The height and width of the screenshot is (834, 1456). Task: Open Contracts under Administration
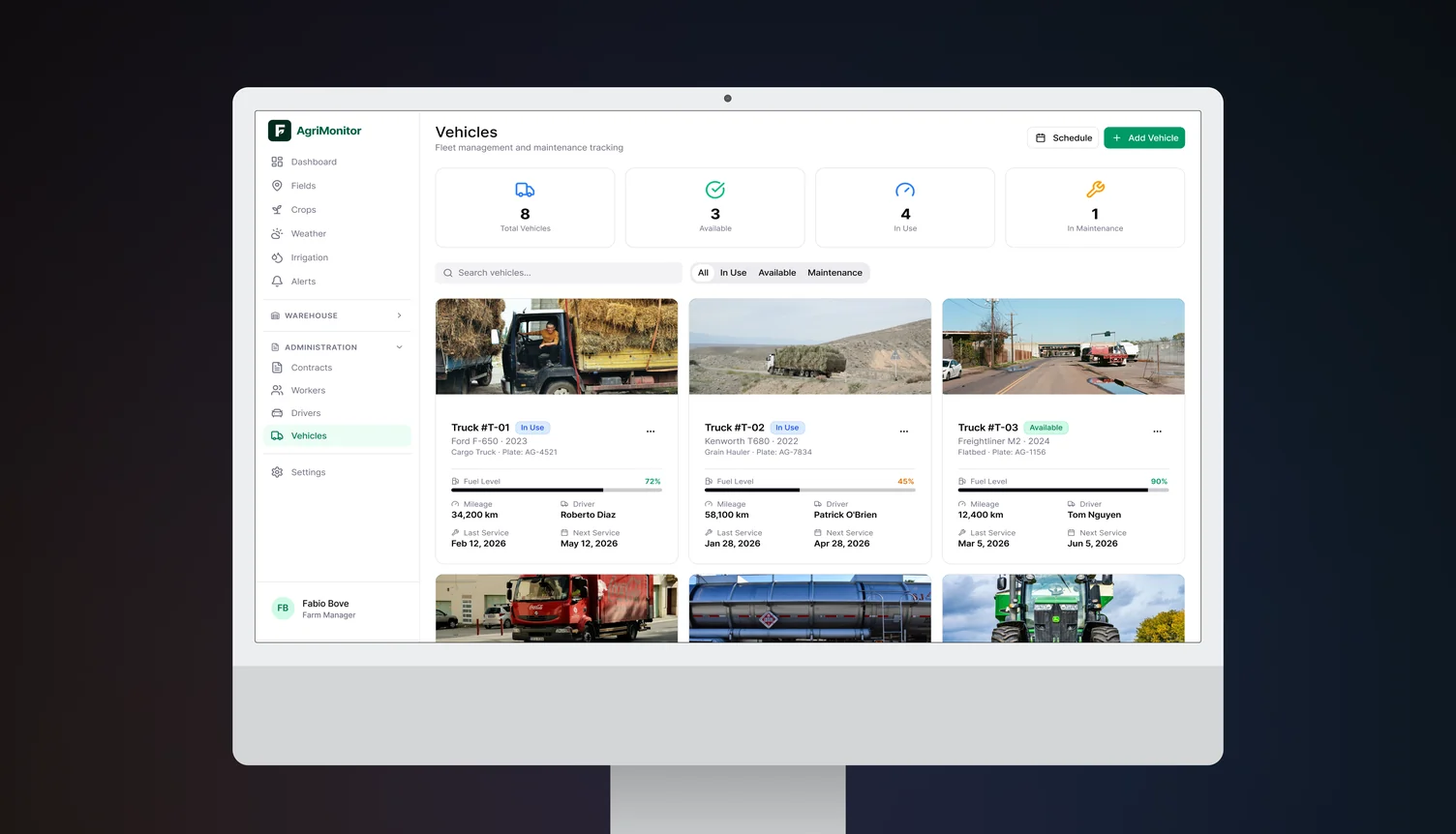click(337, 368)
